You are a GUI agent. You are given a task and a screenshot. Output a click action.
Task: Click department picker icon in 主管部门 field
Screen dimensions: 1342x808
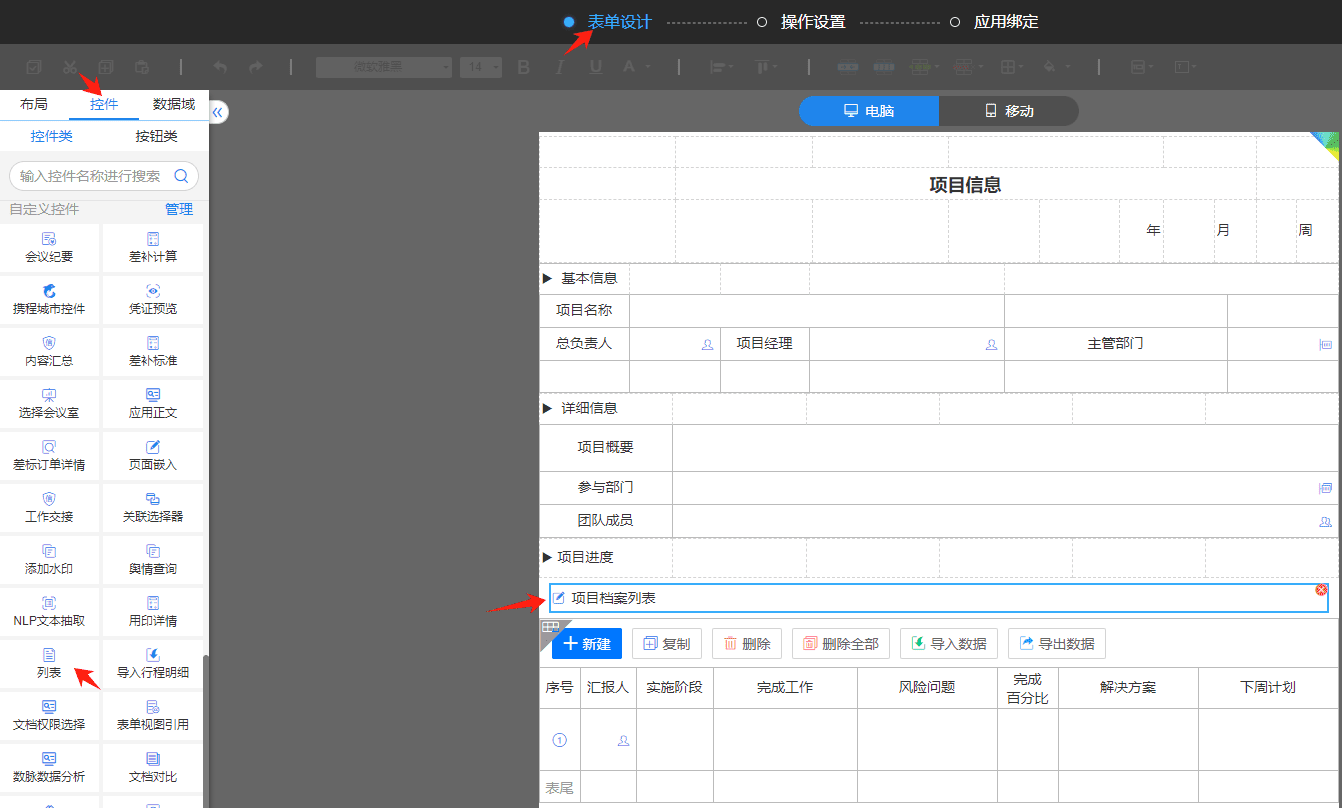[1326, 344]
